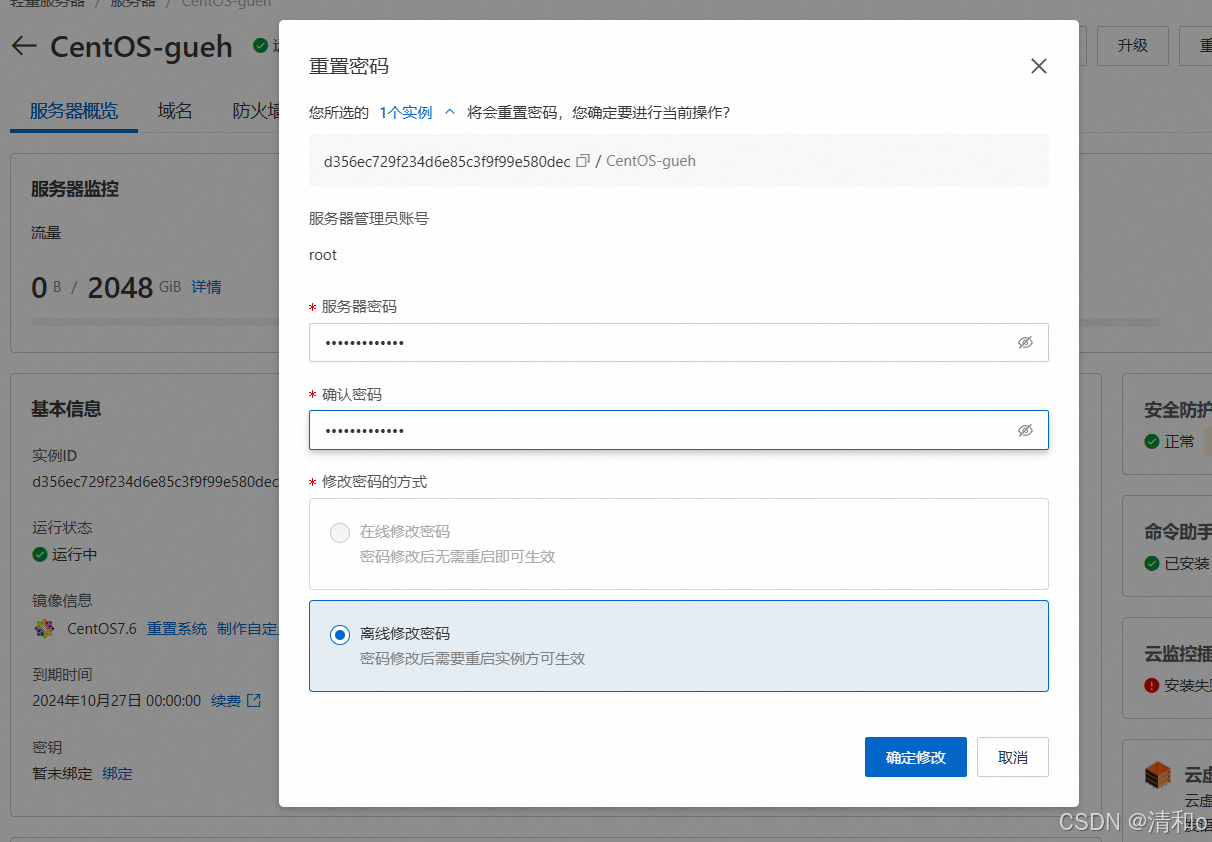Select 在线修改密码 radio option
The width and height of the screenshot is (1212, 842).
coord(340,532)
